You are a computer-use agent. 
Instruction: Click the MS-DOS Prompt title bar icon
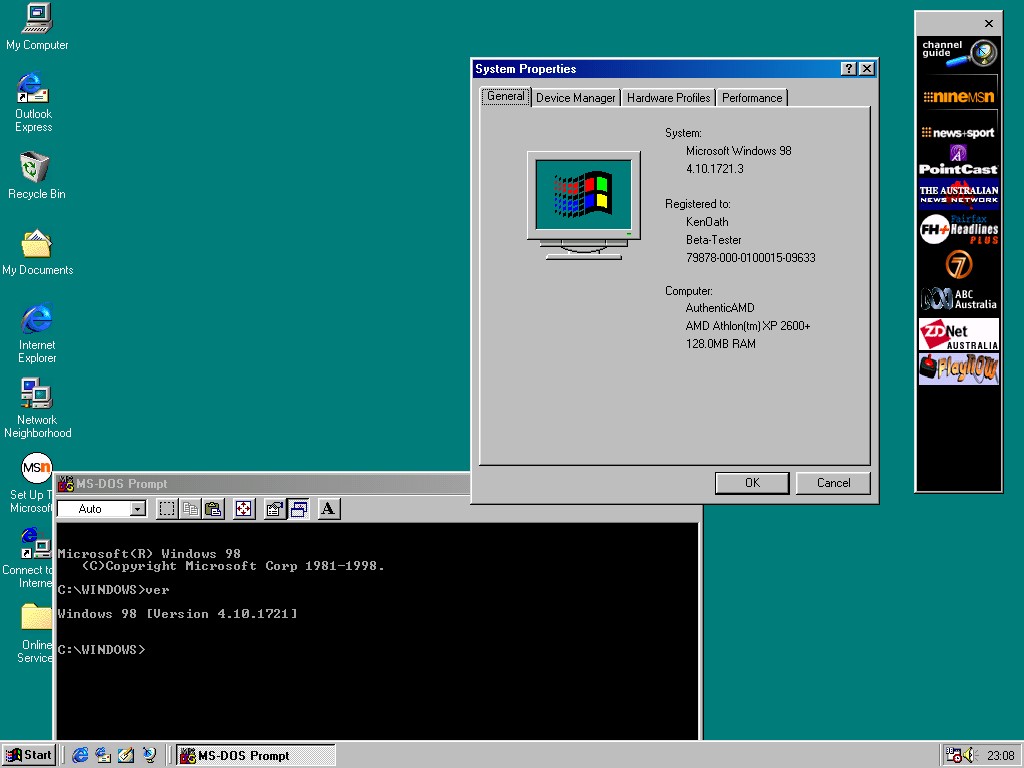66,483
